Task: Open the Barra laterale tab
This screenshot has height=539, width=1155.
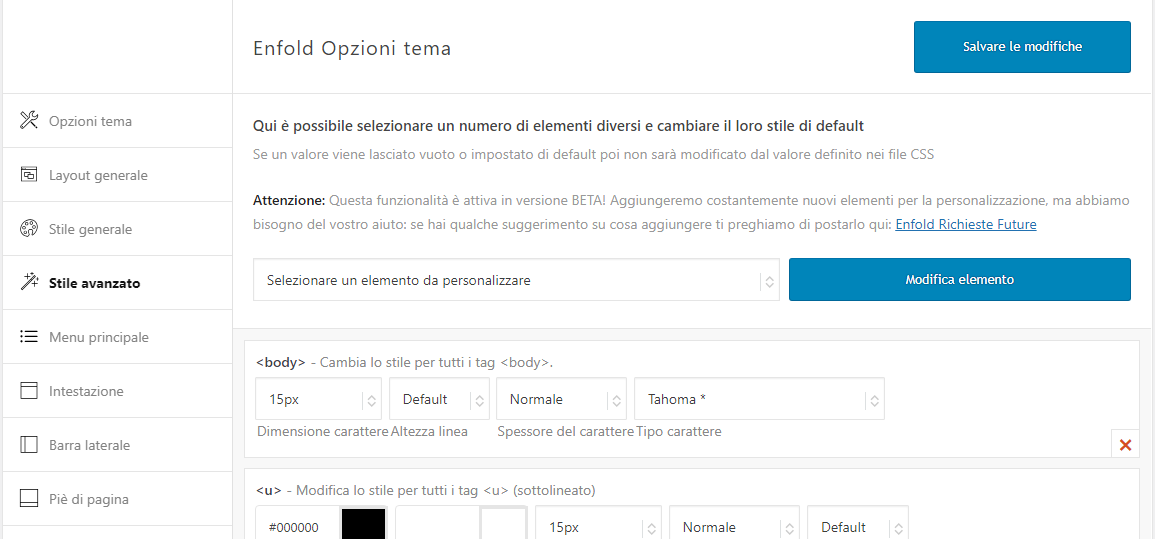Action: [x=118, y=445]
